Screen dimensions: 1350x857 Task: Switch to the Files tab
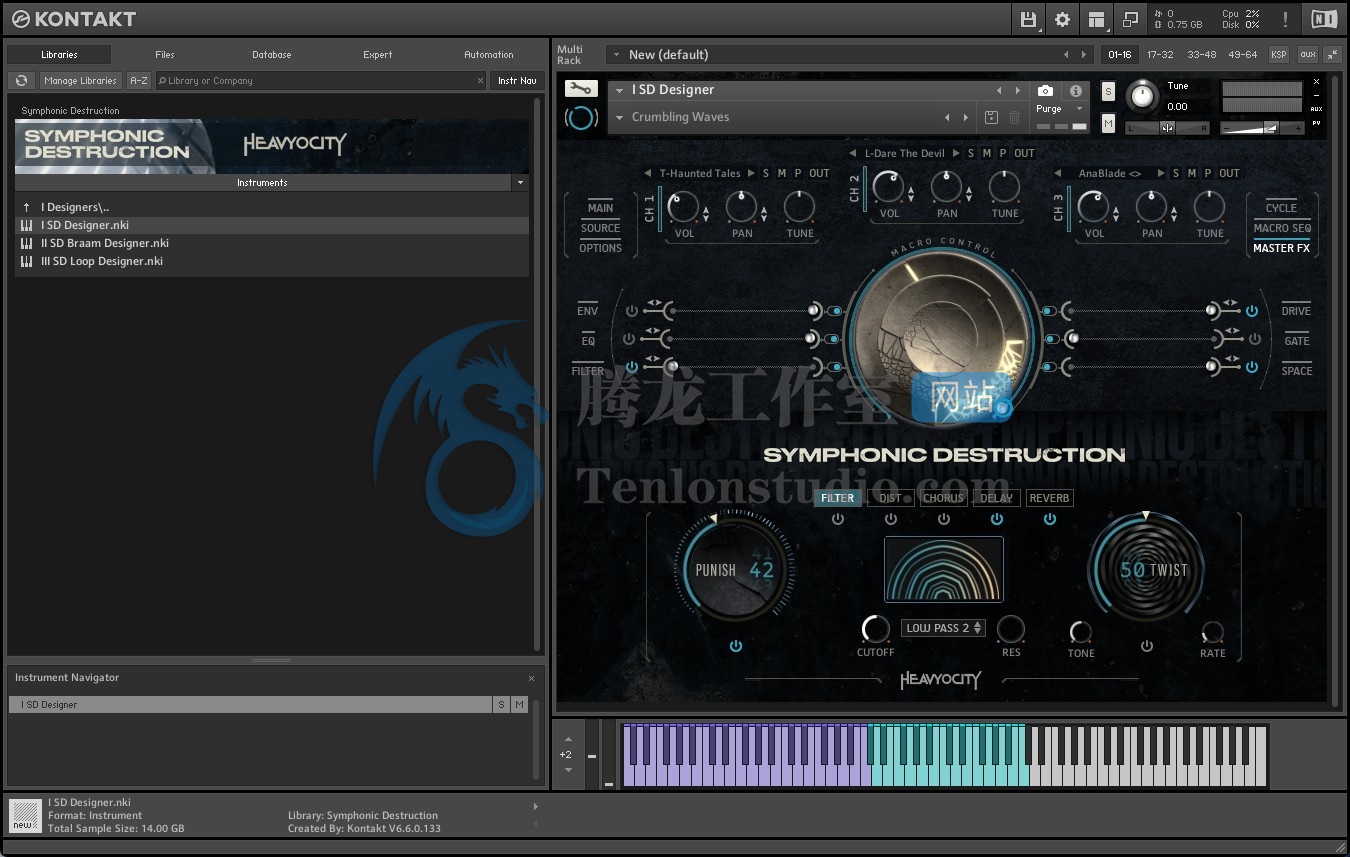(165, 55)
